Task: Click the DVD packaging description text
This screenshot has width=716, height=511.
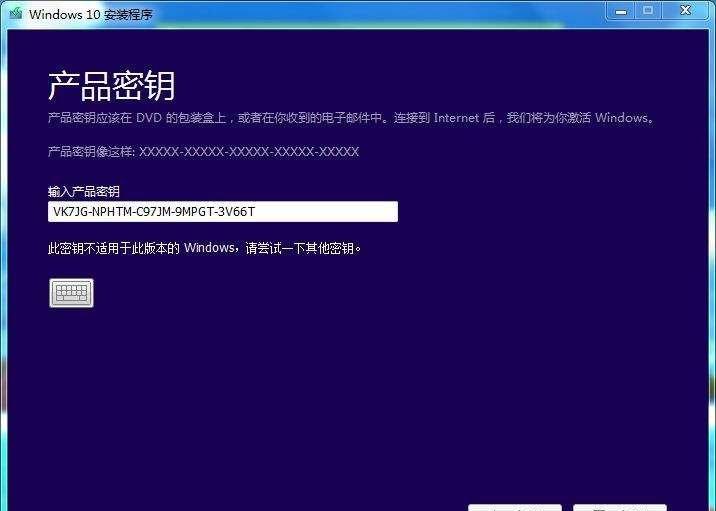Action: coord(351,118)
